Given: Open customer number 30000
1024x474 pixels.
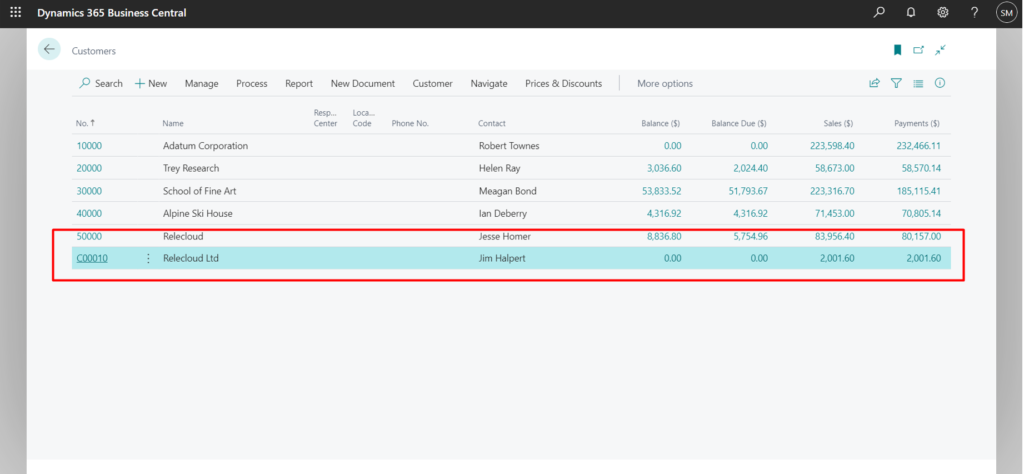Looking at the screenshot, I should (89, 191).
